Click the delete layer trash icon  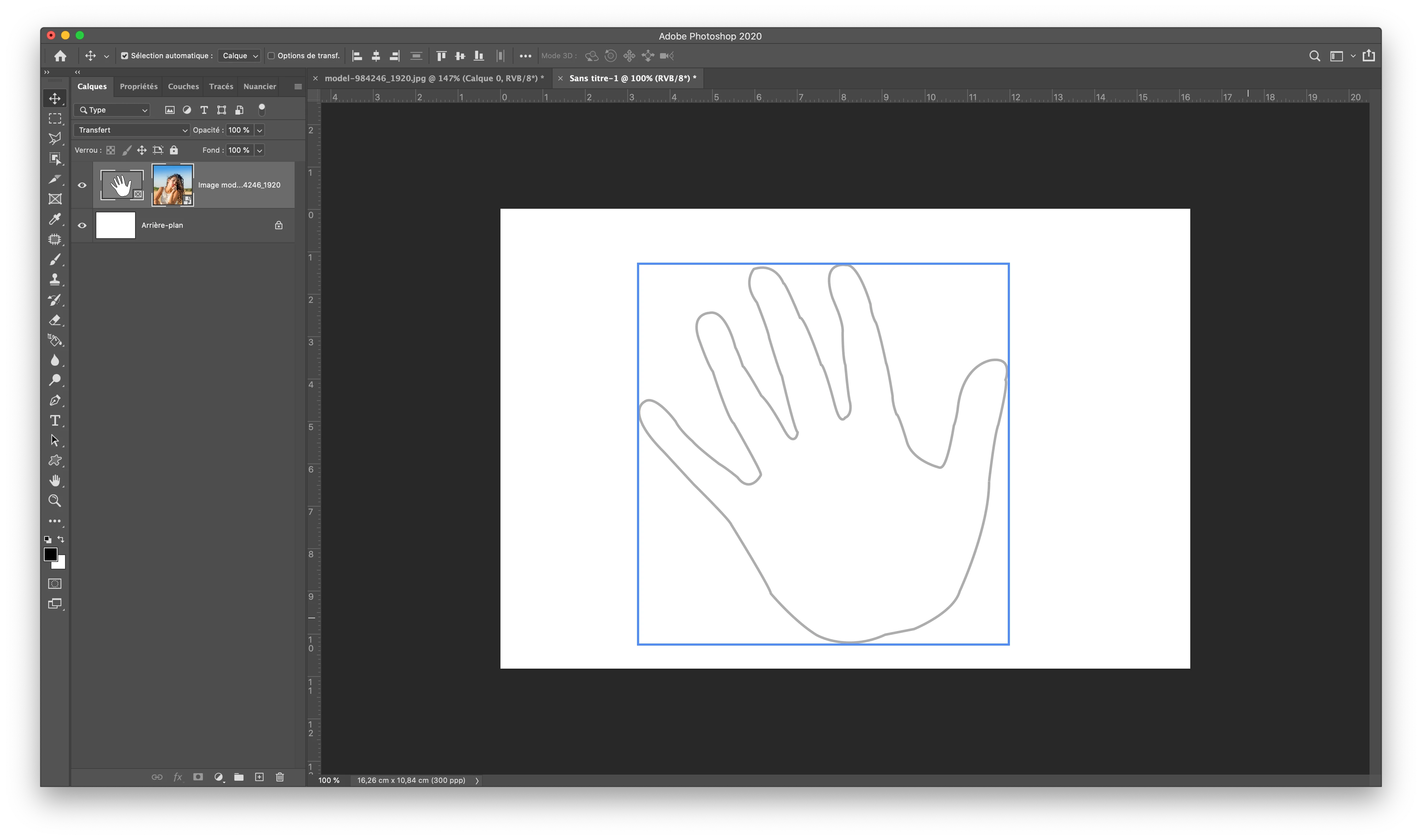tap(280, 777)
